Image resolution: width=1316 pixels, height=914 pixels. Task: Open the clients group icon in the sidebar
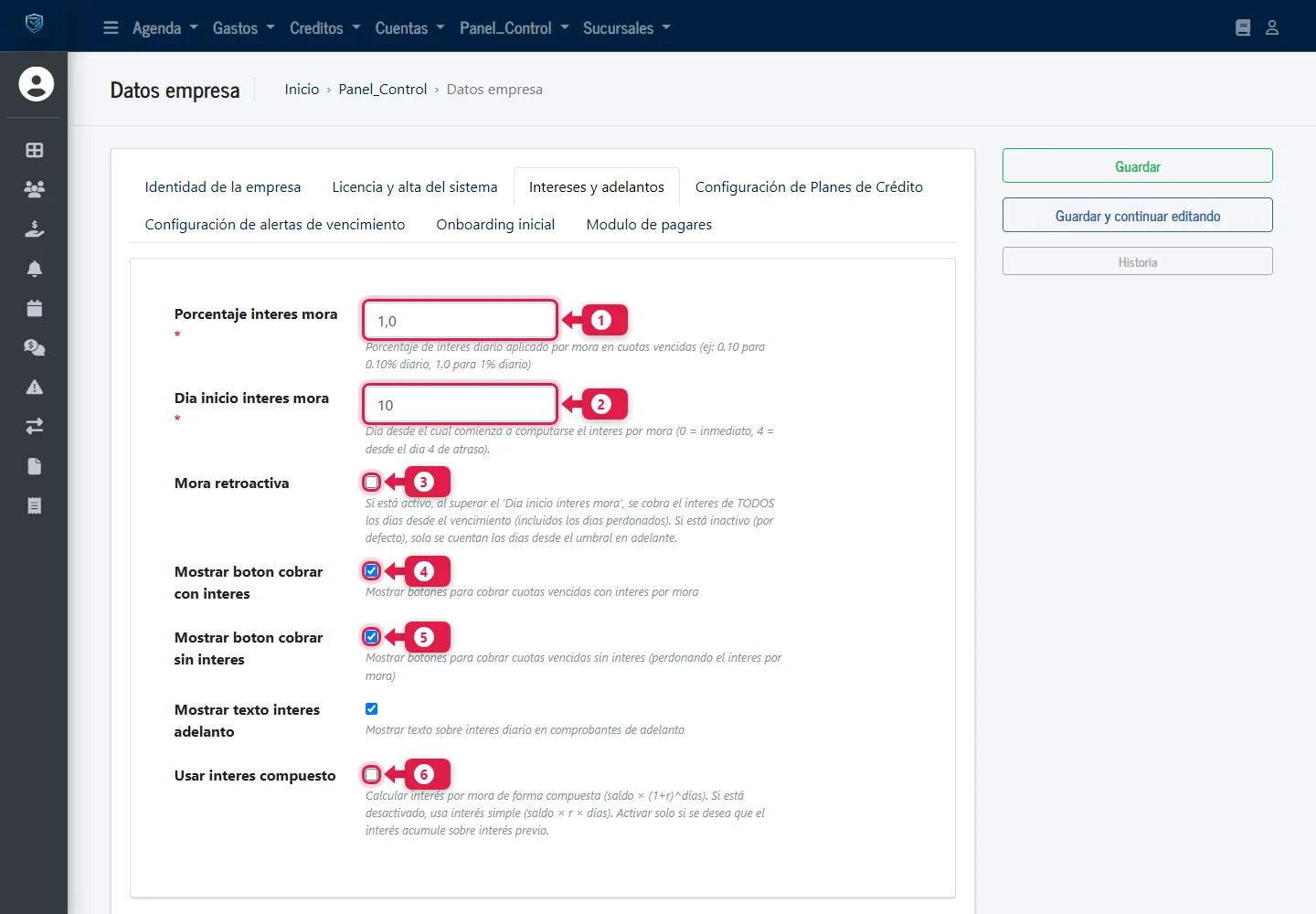click(35, 189)
